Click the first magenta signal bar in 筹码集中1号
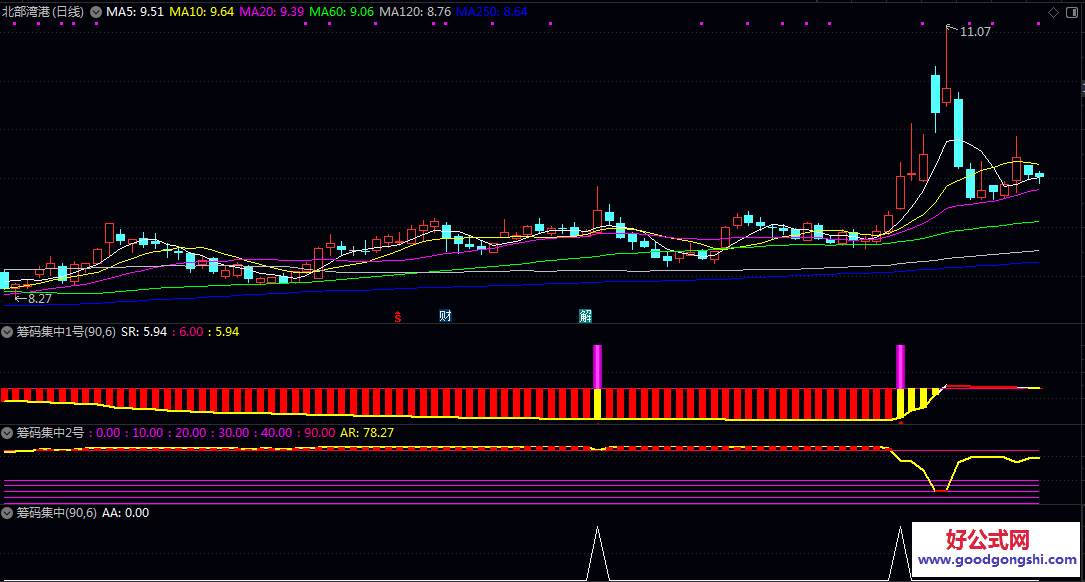 [597, 366]
